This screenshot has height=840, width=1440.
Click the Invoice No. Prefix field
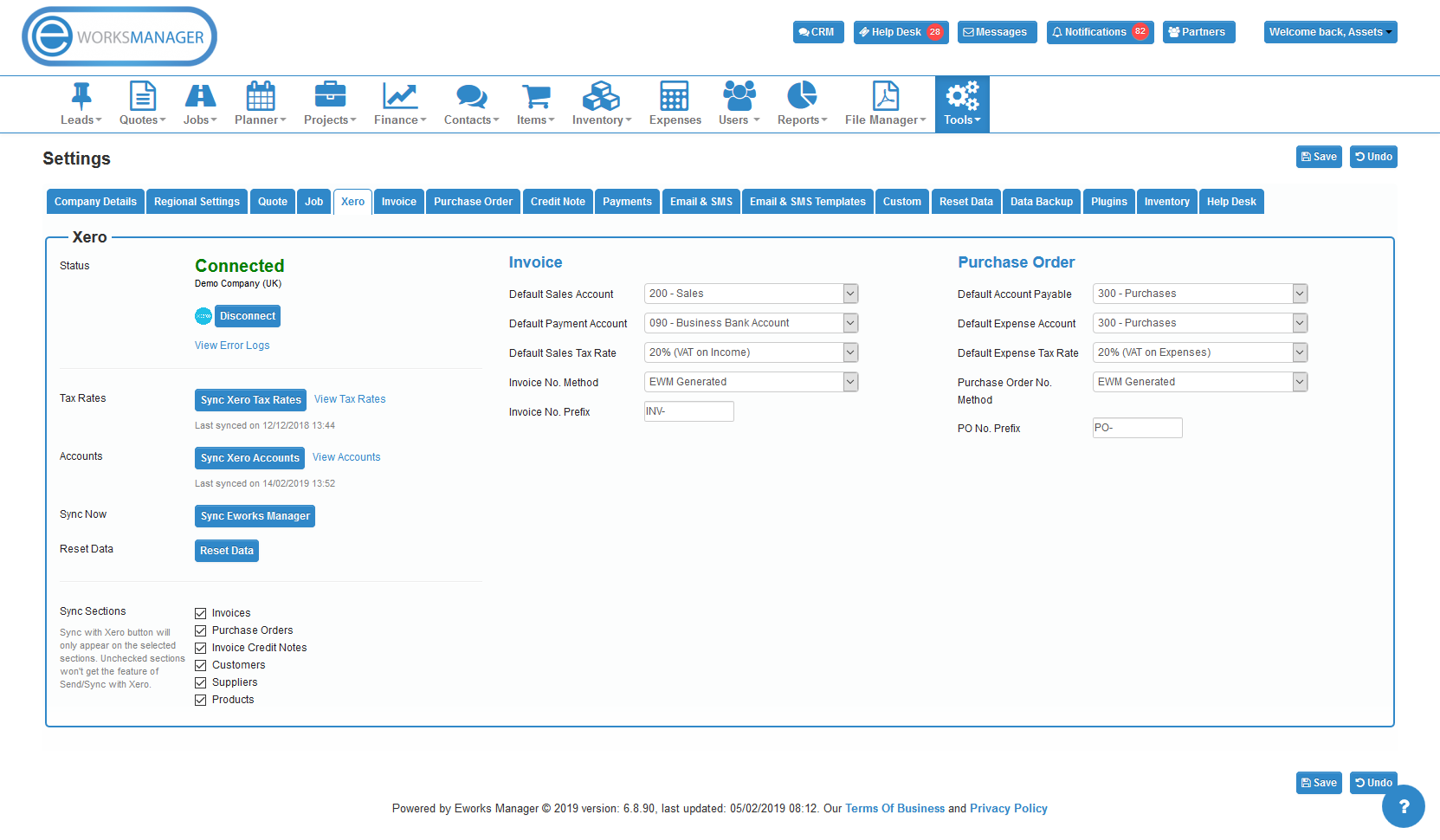click(689, 411)
